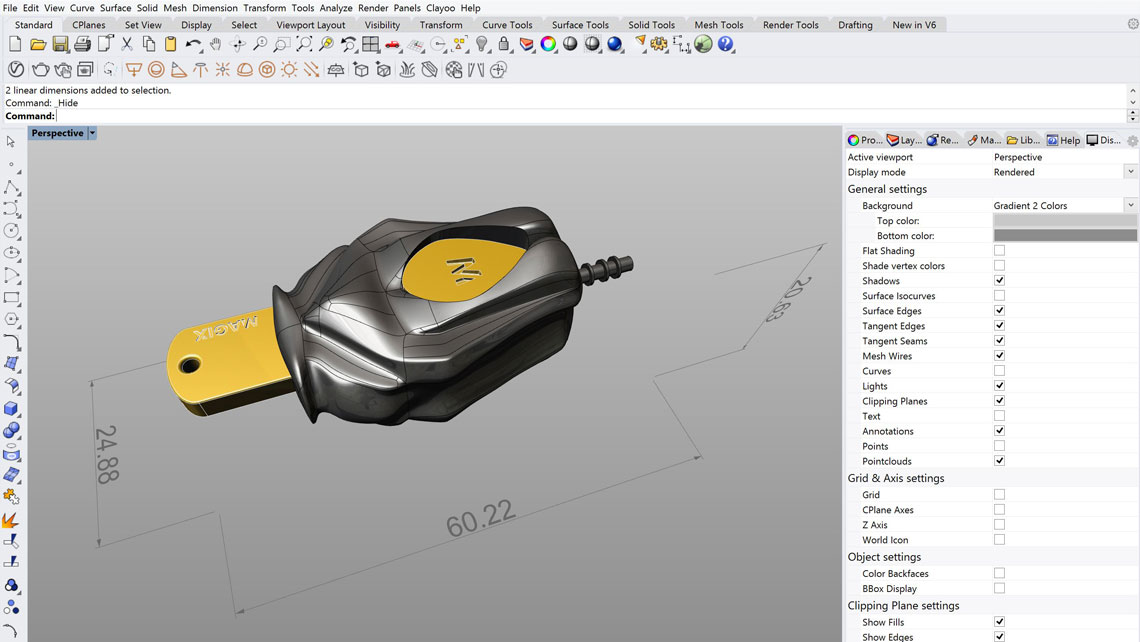Toggle the Tangent Seams checkbox

click(x=1000, y=341)
